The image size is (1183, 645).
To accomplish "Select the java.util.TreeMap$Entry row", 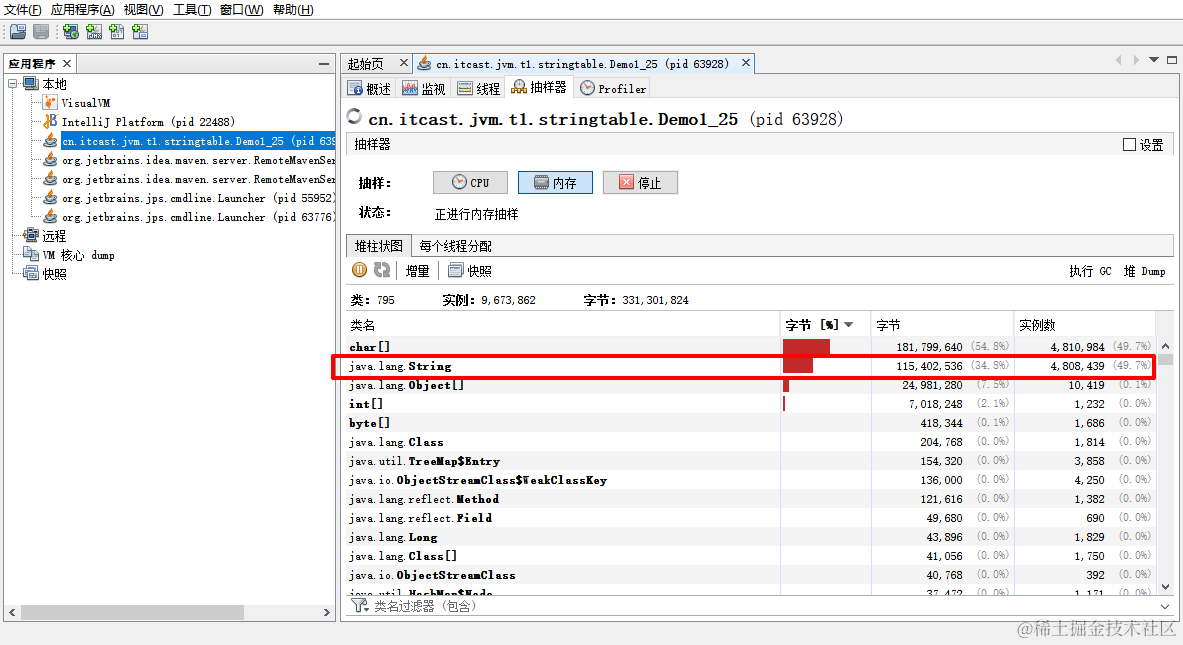I will coord(751,461).
